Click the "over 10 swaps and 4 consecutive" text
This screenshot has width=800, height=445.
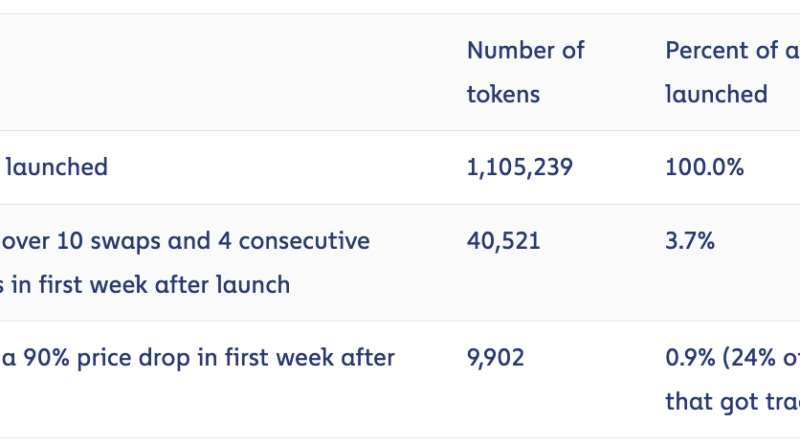[x=188, y=241]
